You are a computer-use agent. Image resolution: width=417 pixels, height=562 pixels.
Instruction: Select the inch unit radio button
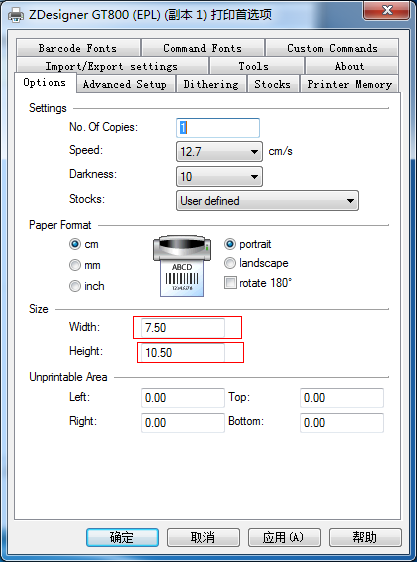point(75,286)
